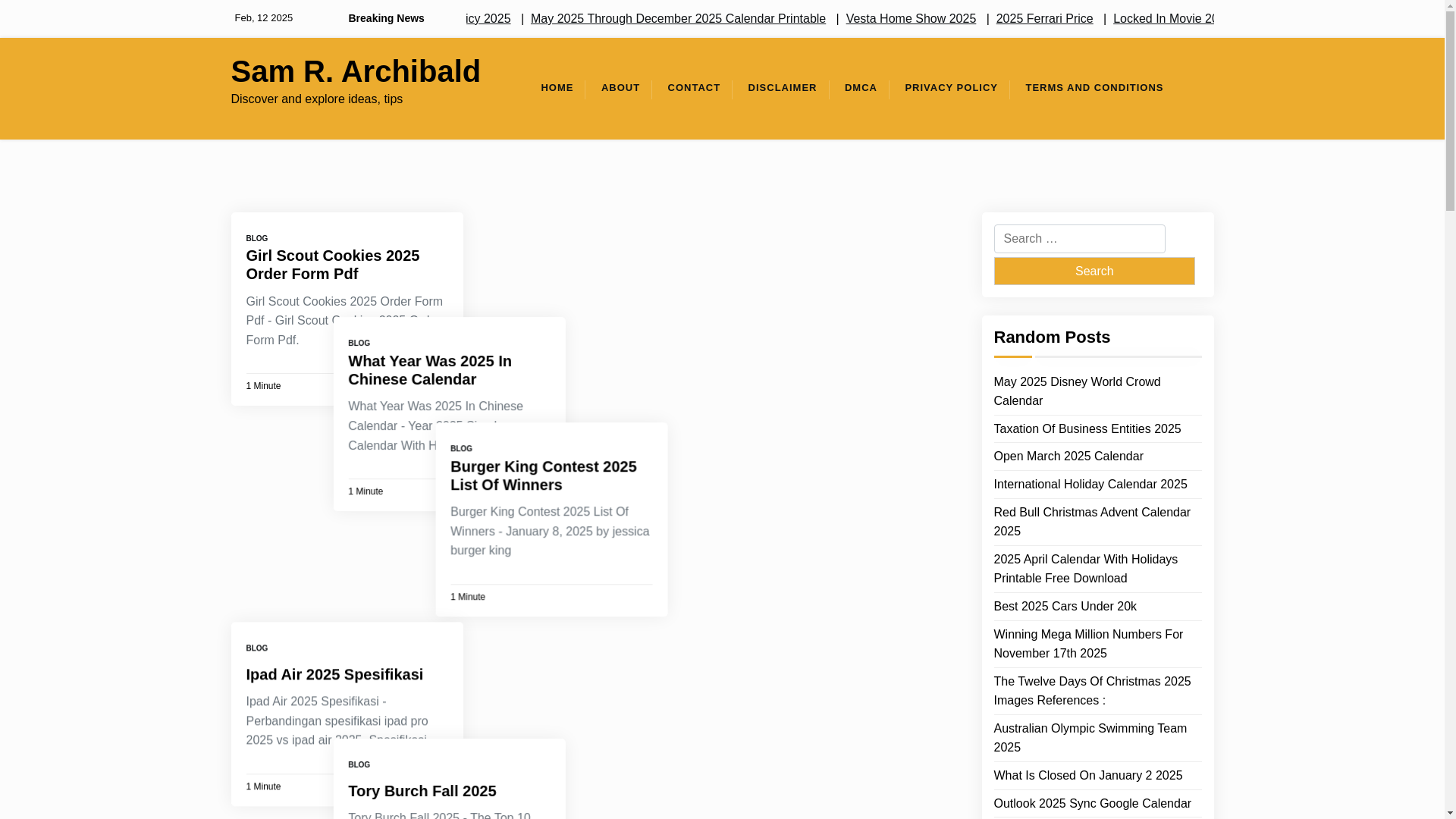Open 2025 April Calendar With Holidays Printable link
The width and height of the screenshot is (1456, 819).
[x=1085, y=569]
